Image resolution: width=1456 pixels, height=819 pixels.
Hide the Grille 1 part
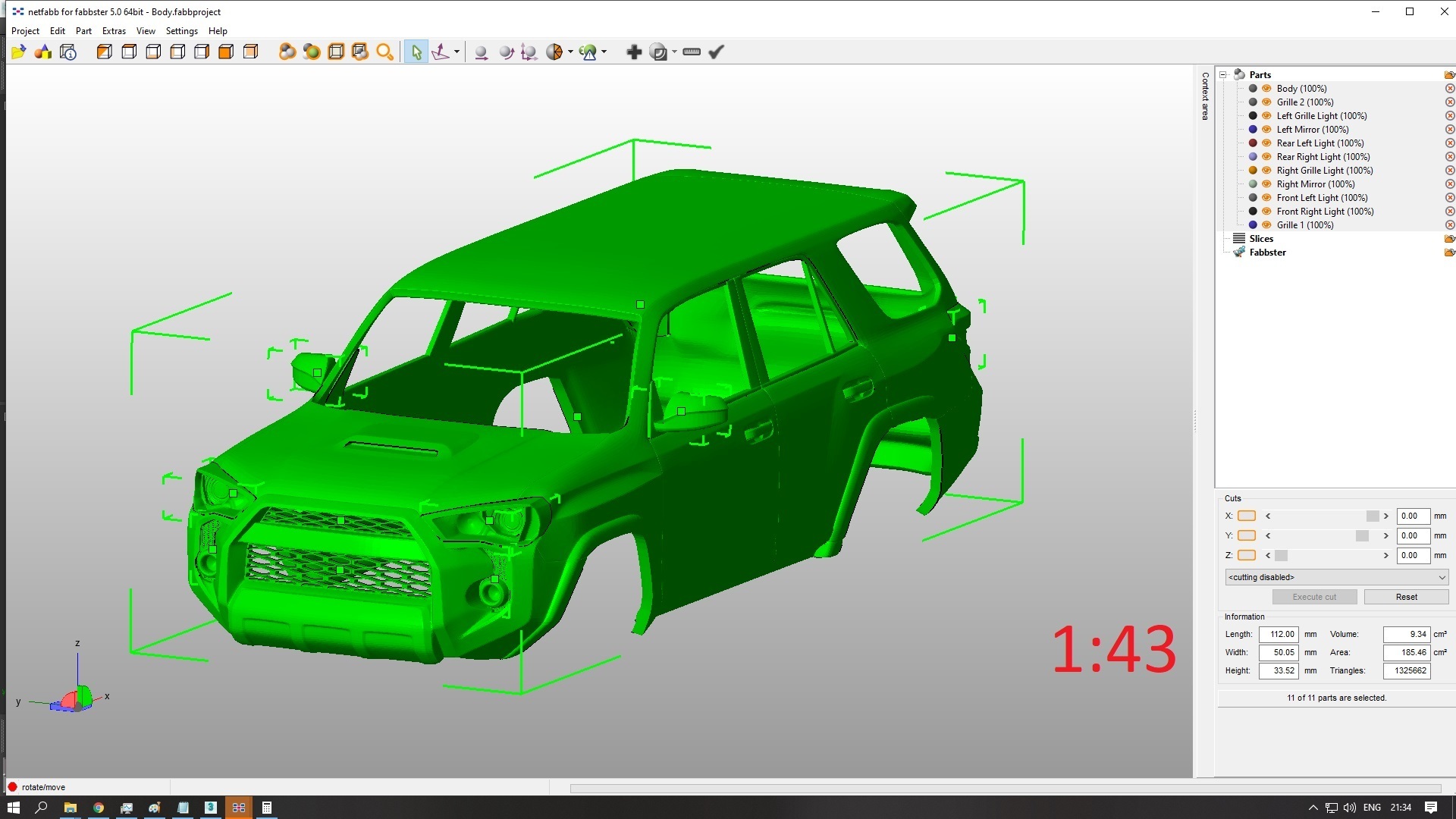(1266, 224)
